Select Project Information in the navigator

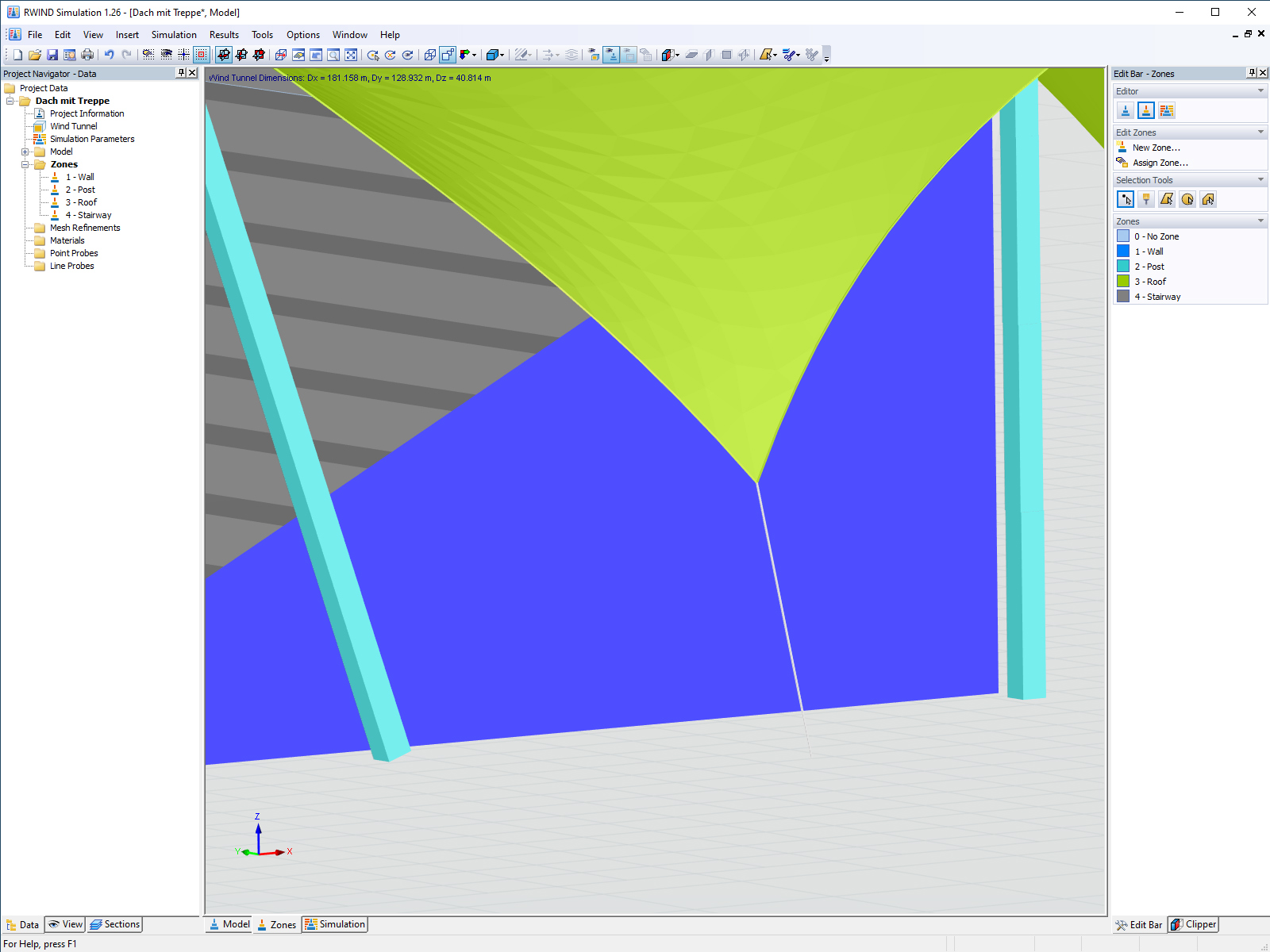pos(87,113)
